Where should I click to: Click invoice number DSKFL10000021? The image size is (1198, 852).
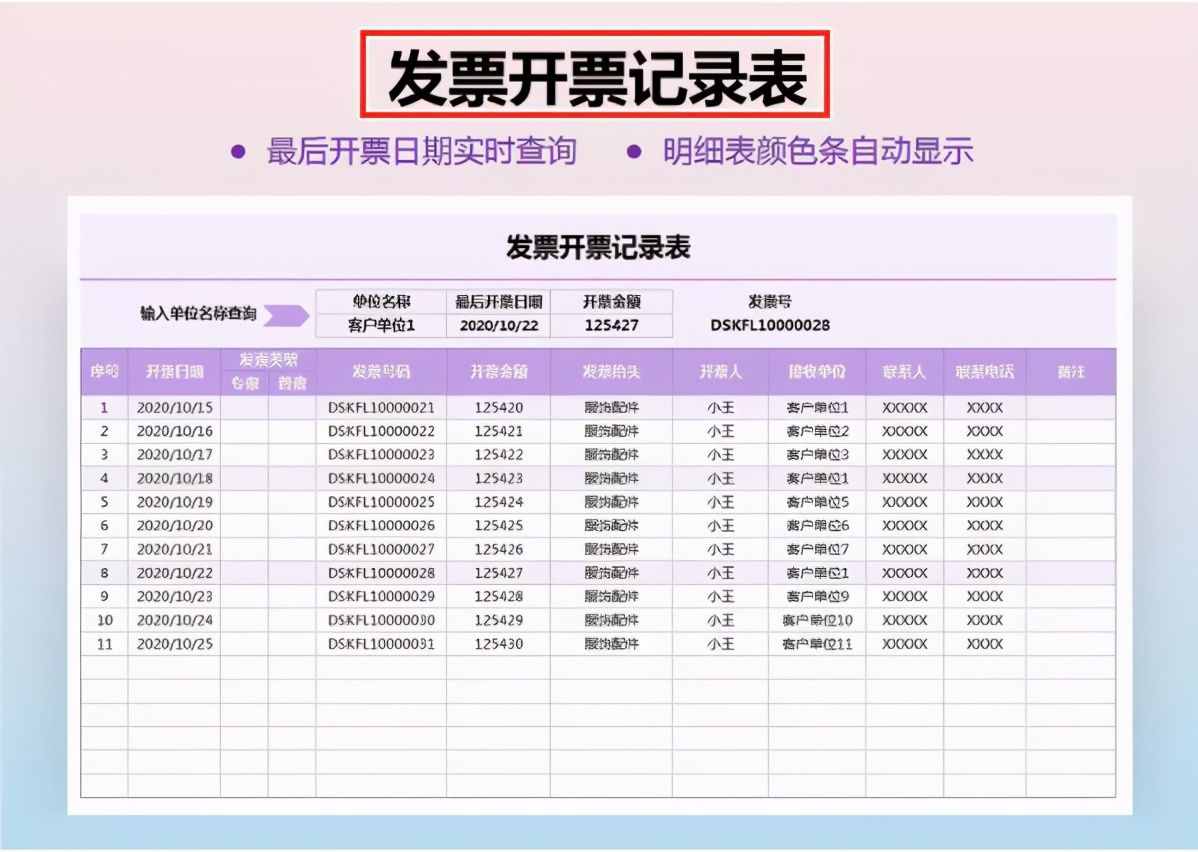[381, 408]
